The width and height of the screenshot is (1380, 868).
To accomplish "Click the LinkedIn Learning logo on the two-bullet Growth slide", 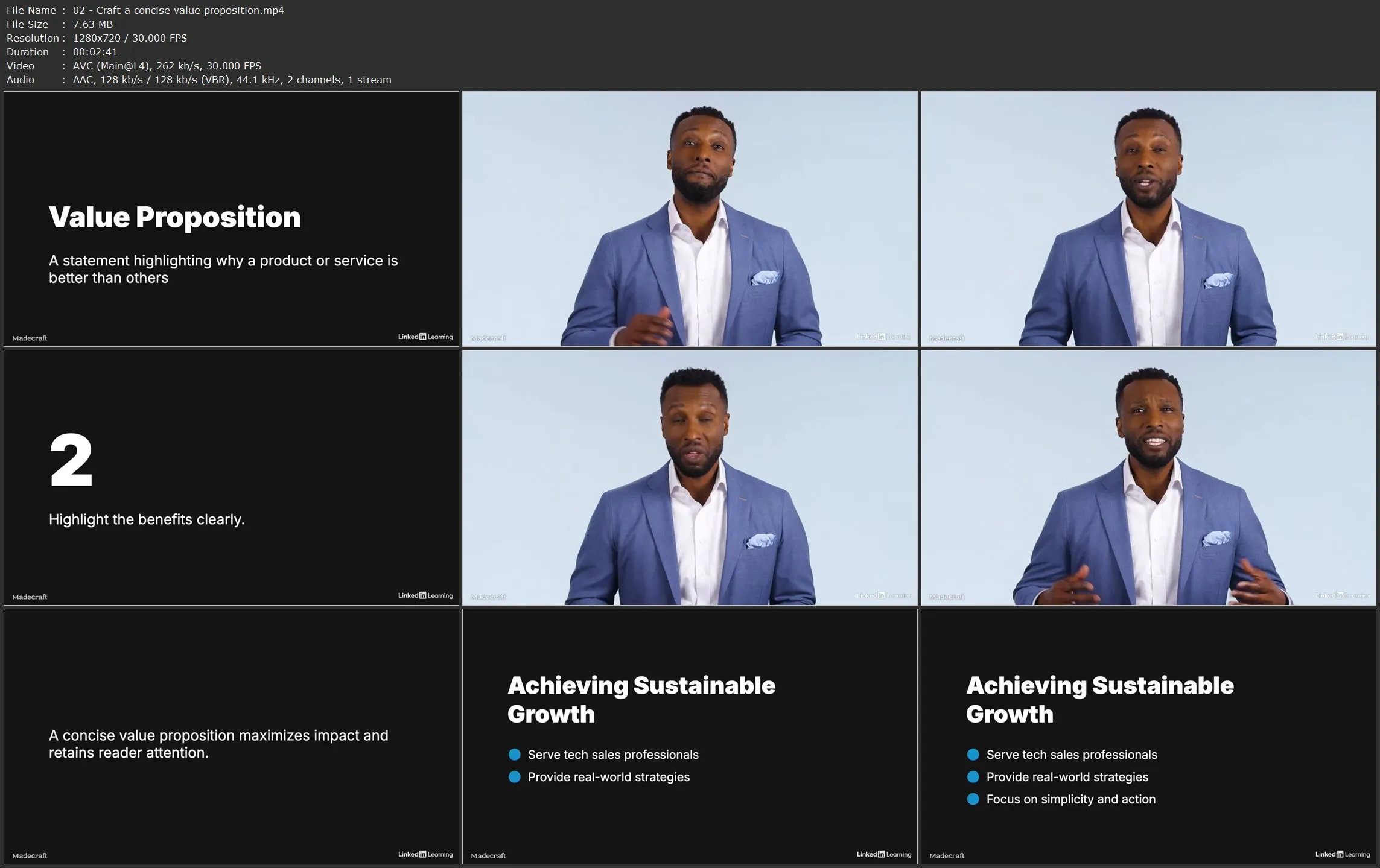I will 883,854.
